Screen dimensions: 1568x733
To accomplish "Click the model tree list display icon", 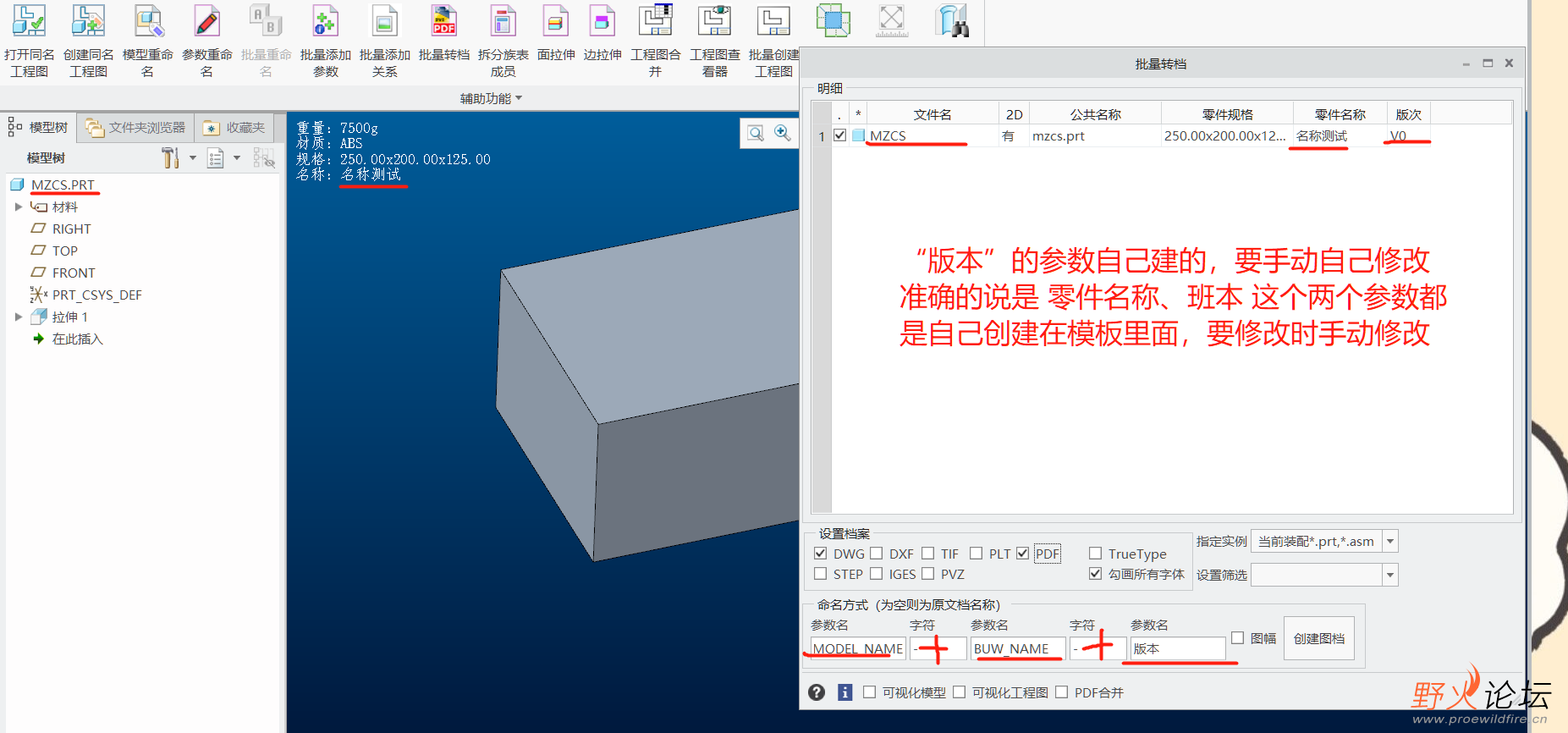I will pyautogui.click(x=216, y=158).
